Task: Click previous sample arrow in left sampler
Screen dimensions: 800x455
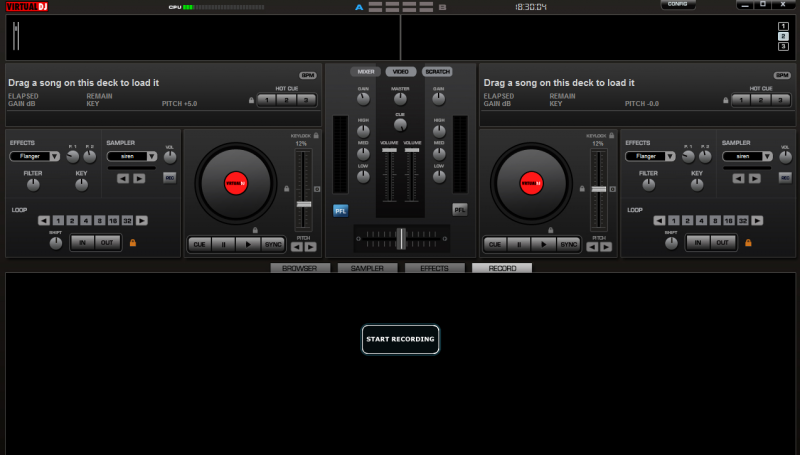Action: (123, 178)
